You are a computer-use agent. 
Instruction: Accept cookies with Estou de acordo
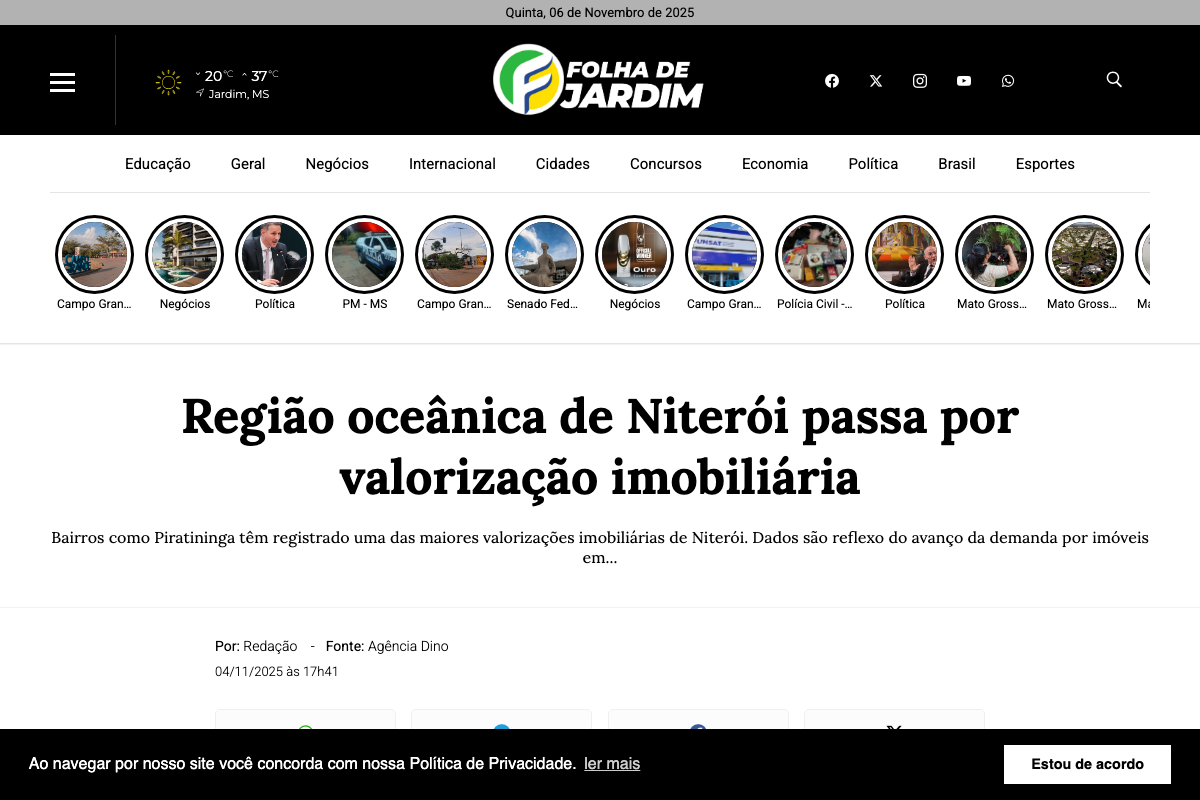coord(1087,764)
